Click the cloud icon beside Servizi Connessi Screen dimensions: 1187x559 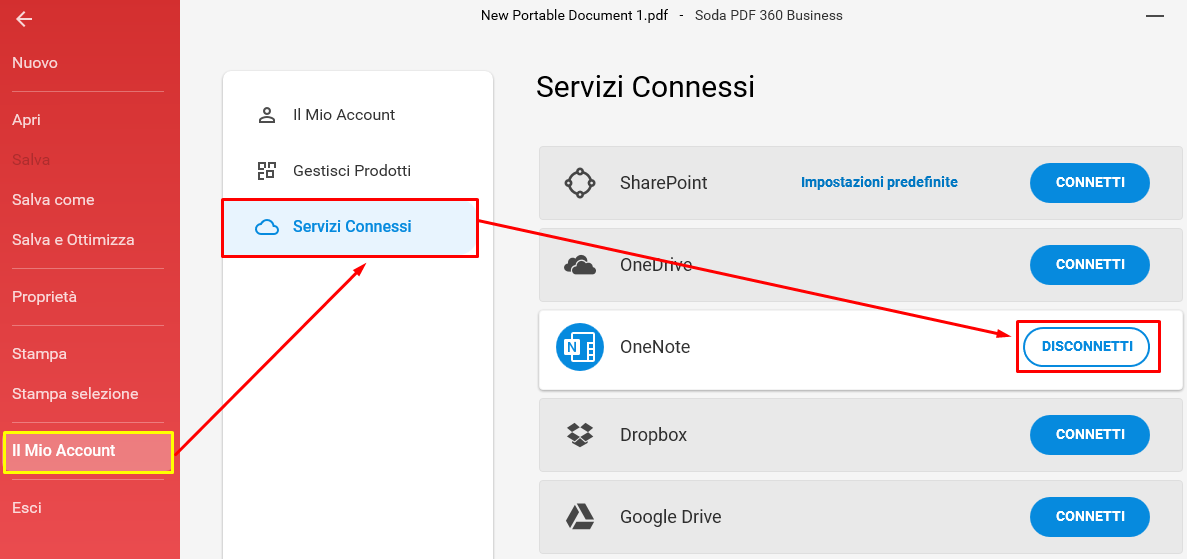266,226
